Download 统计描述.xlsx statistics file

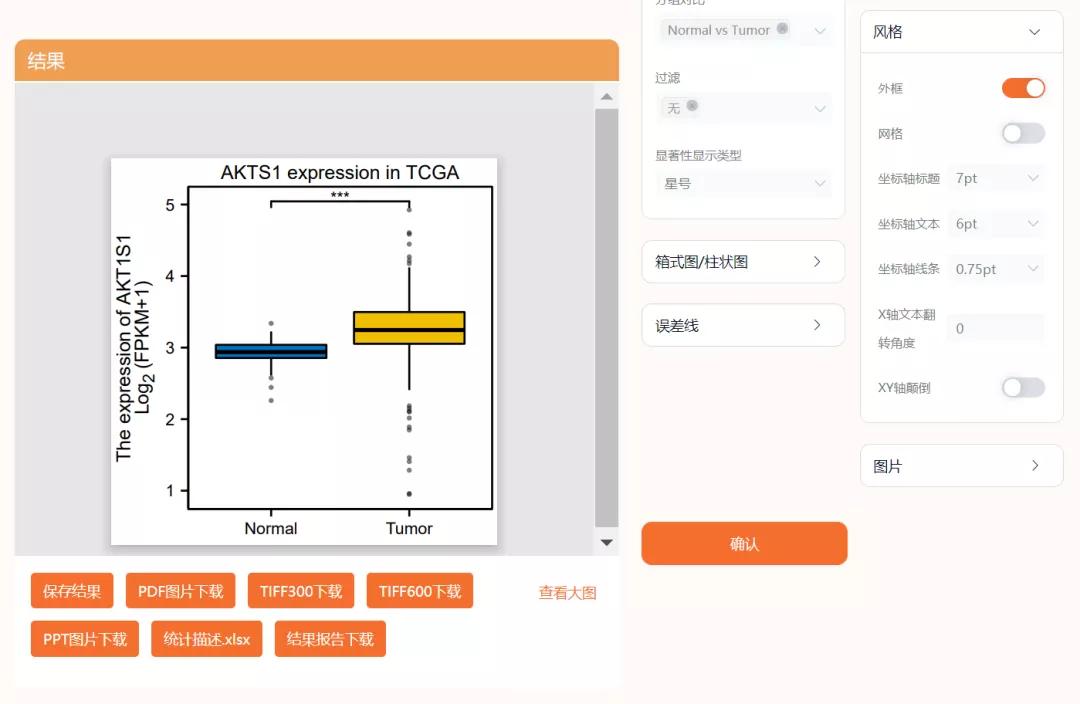pyautogui.click(x=206, y=638)
